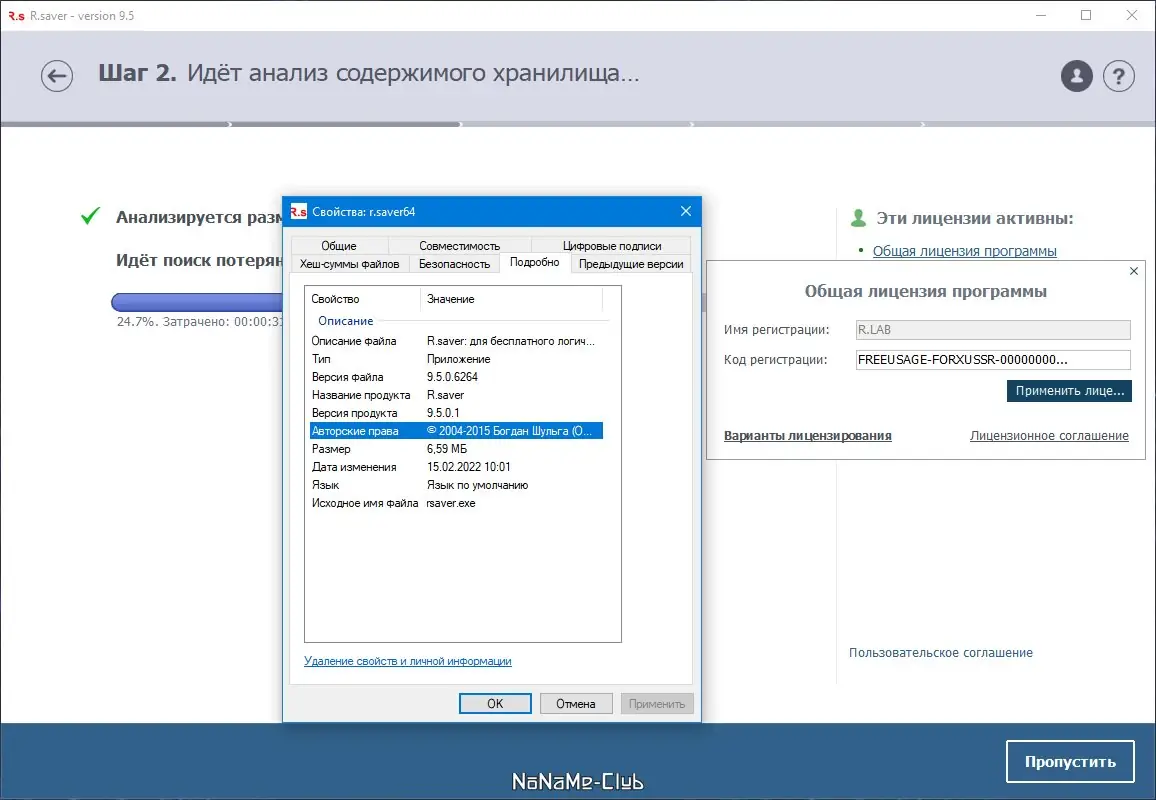Open the Варианты лицензирования link
The height and width of the screenshot is (800, 1156).
point(807,436)
